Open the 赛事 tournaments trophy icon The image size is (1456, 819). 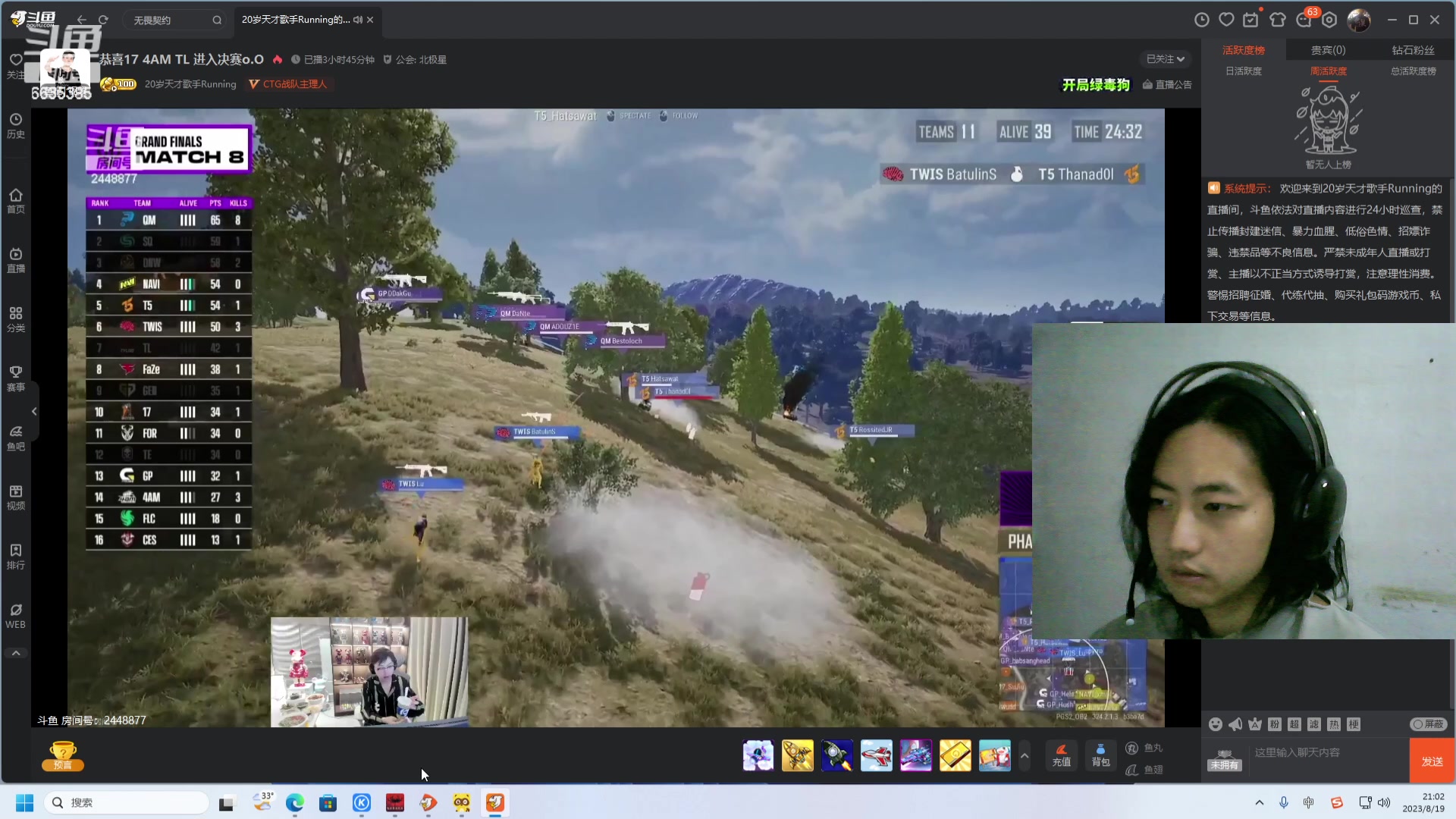[x=16, y=378]
